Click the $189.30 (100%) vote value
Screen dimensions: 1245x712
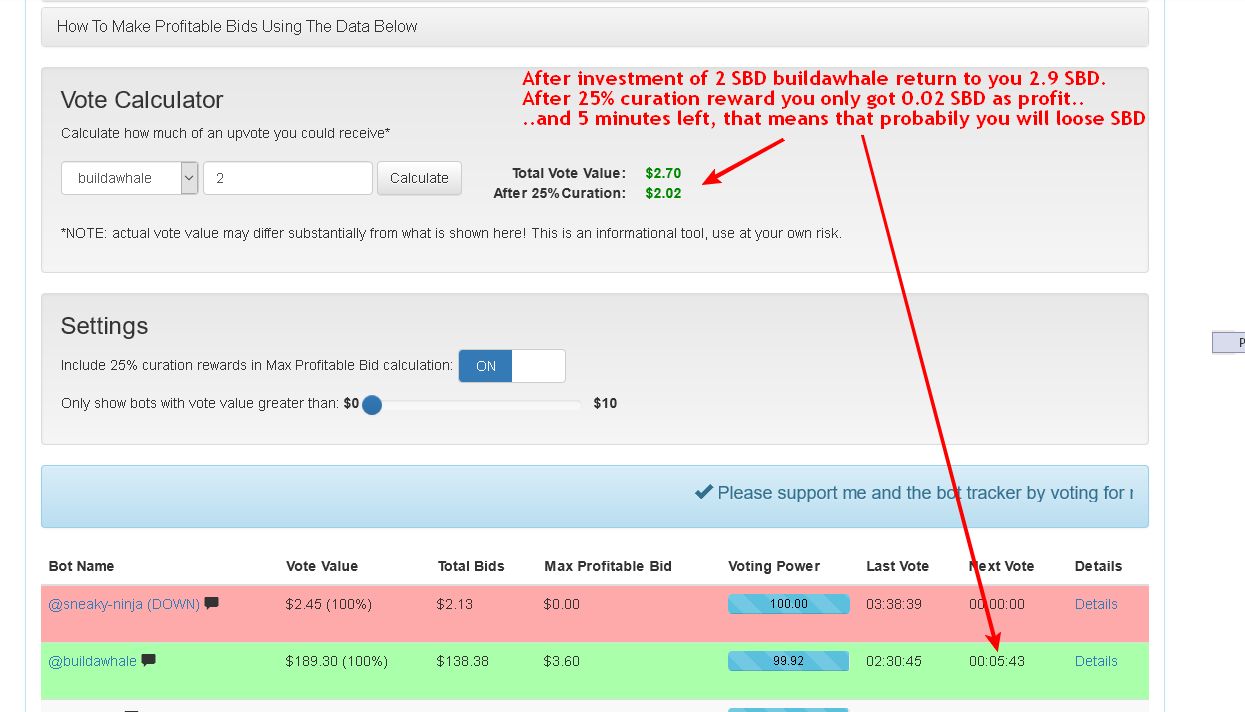(336, 661)
